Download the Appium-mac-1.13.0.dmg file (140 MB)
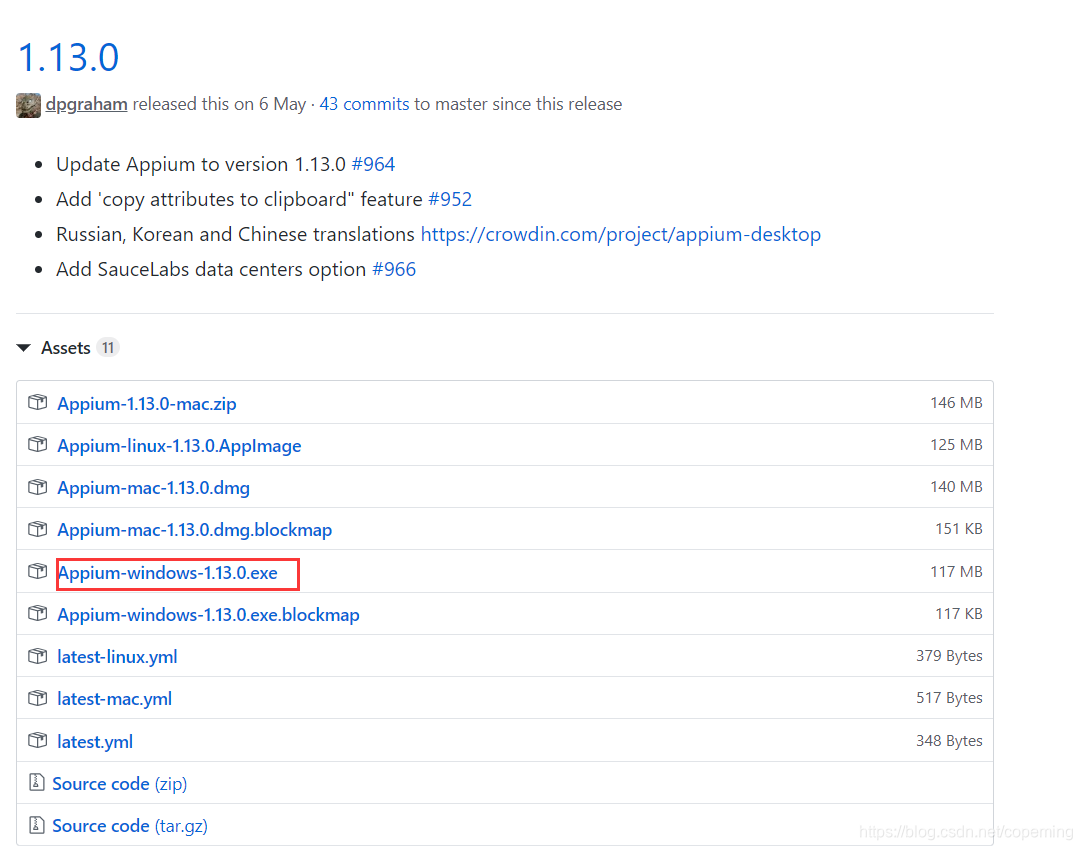Screen dimensions: 1082x850 click(x=154, y=488)
